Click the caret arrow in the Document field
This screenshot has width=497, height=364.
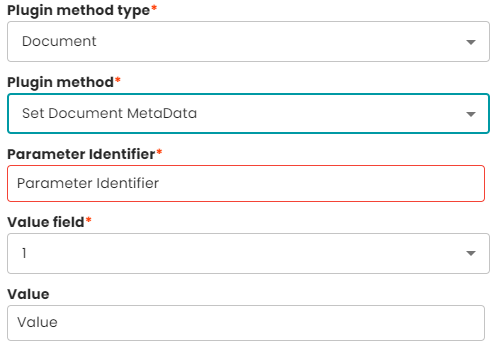pos(471,42)
